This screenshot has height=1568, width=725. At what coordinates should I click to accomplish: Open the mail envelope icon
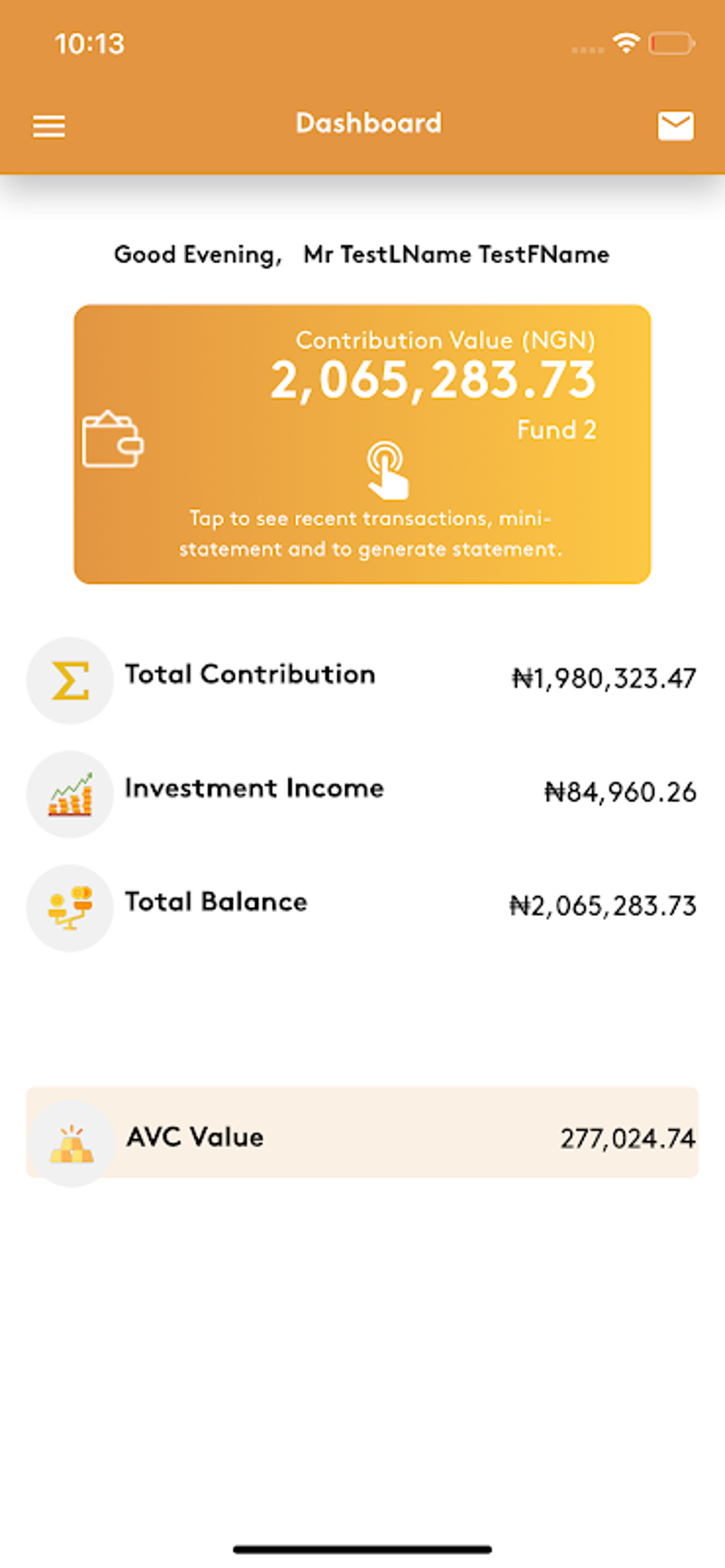click(x=675, y=126)
